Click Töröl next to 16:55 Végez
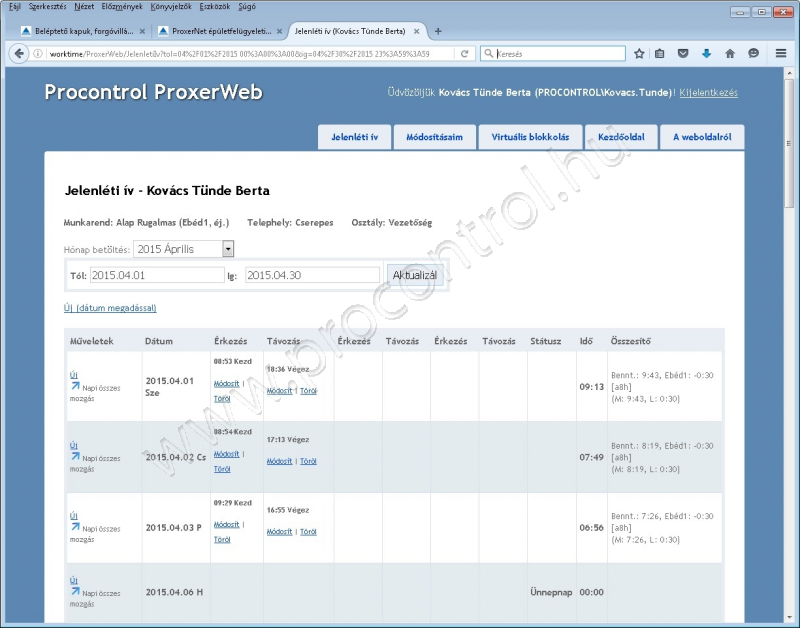This screenshot has height=628, width=800. pyautogui.click(x=308, y=532)
